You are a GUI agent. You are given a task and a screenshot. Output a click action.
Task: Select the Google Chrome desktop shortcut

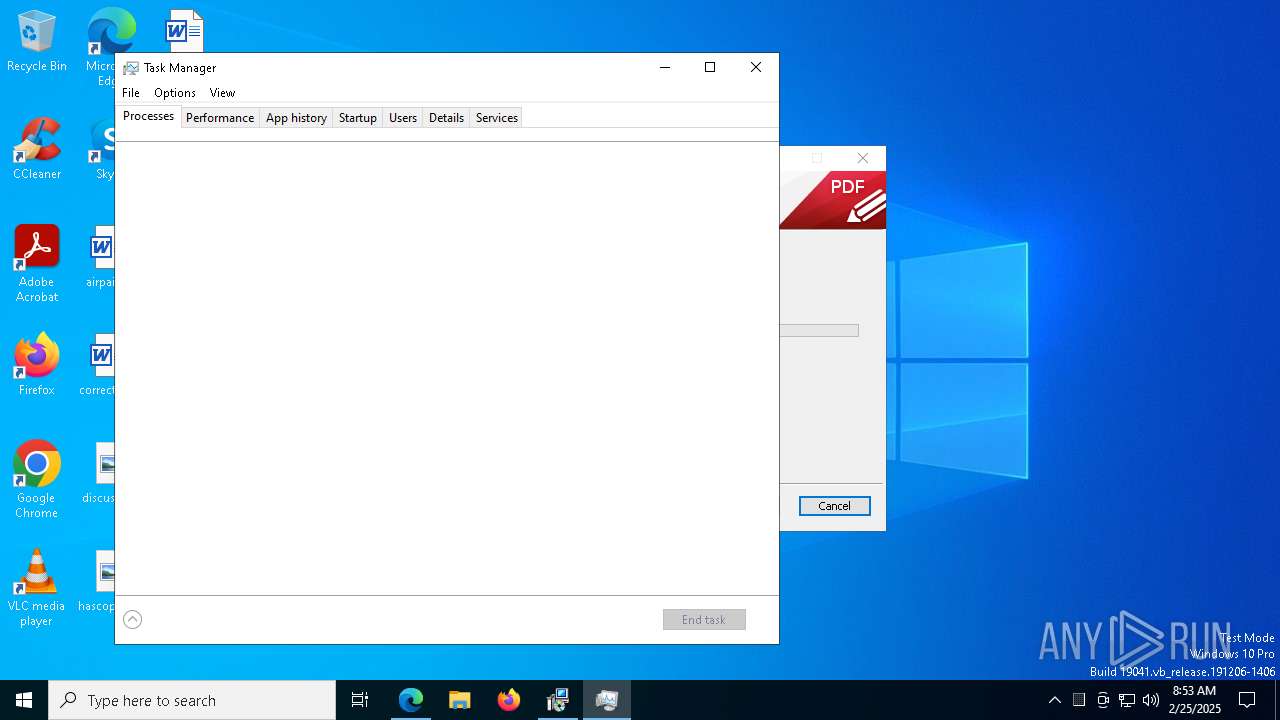[37, 480]
